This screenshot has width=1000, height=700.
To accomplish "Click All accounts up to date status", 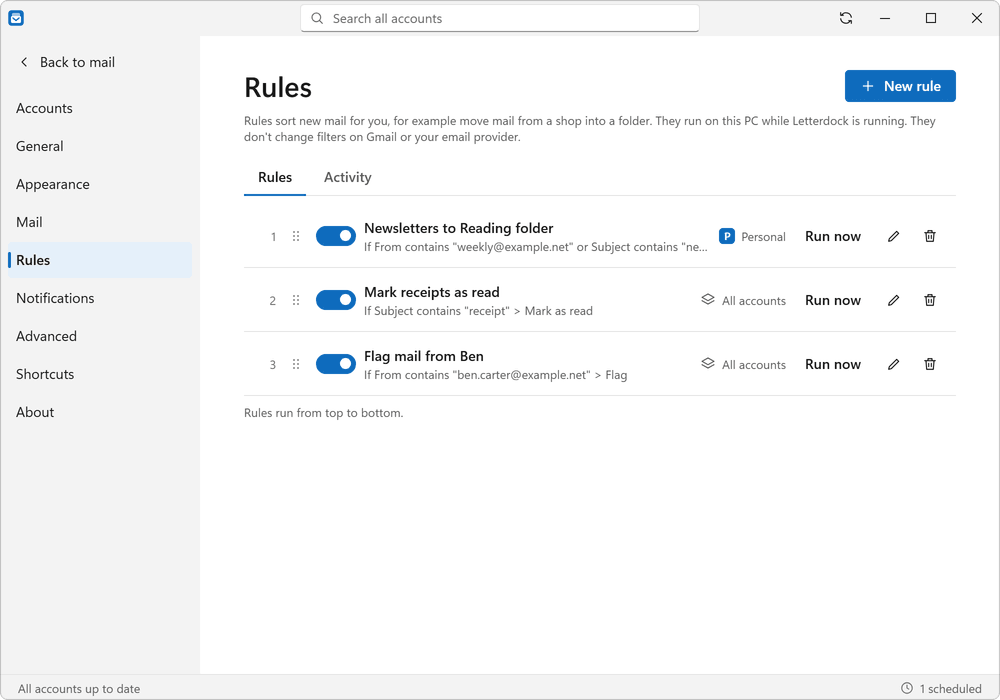I will pos(79,689).
